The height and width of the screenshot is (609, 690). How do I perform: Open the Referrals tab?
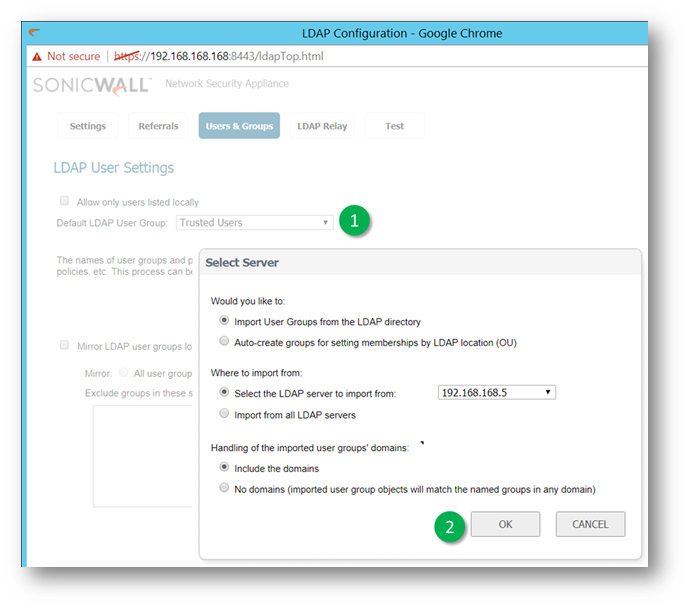tap(158, 126)
